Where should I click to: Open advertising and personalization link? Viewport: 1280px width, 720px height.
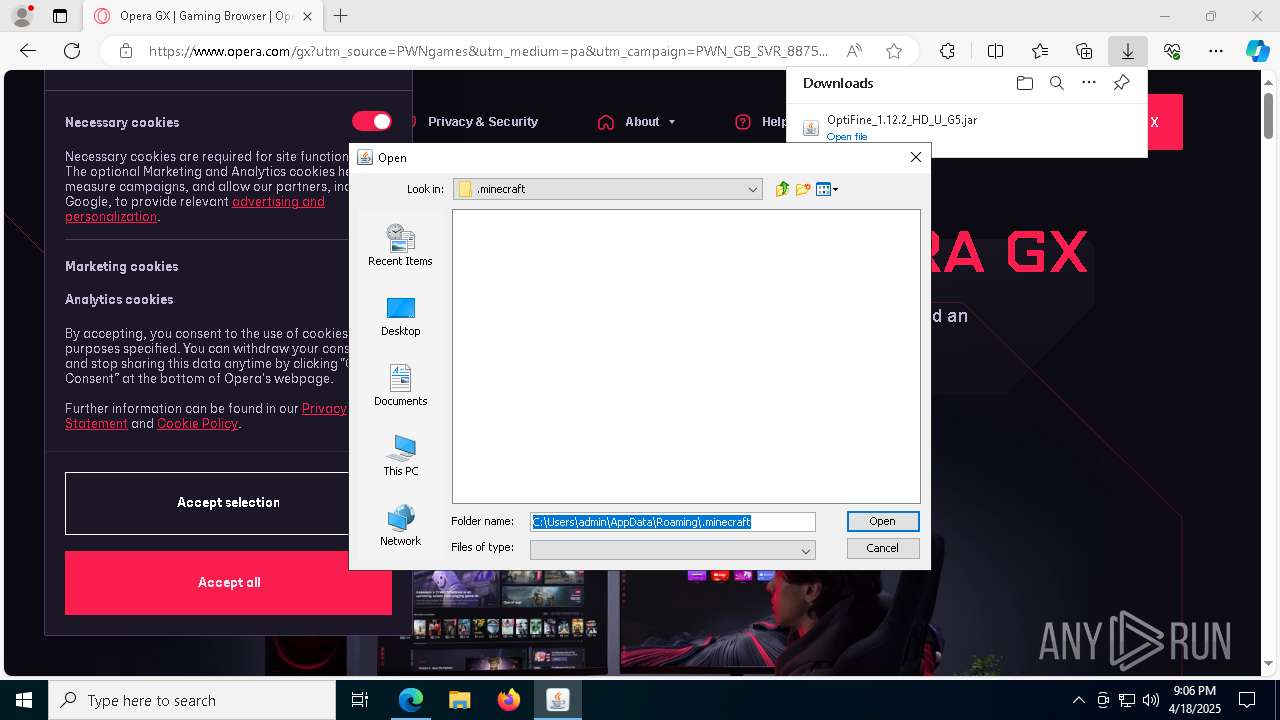[195, 209]
